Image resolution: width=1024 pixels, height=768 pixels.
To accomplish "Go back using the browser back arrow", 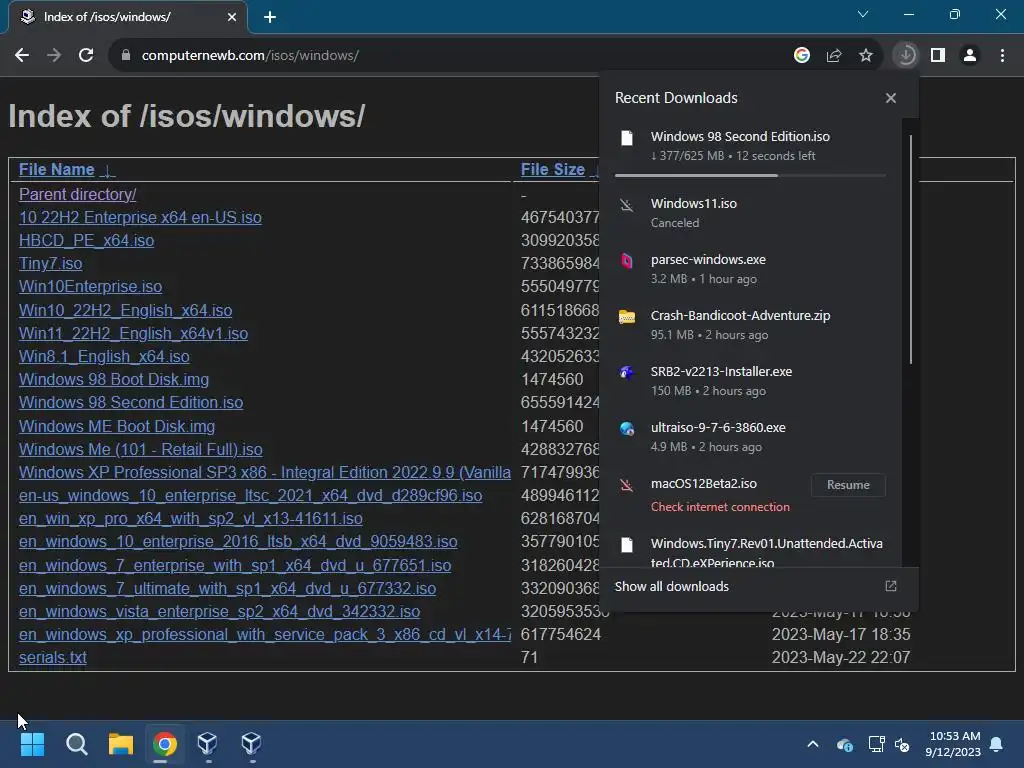I will [x=22, y=56].
